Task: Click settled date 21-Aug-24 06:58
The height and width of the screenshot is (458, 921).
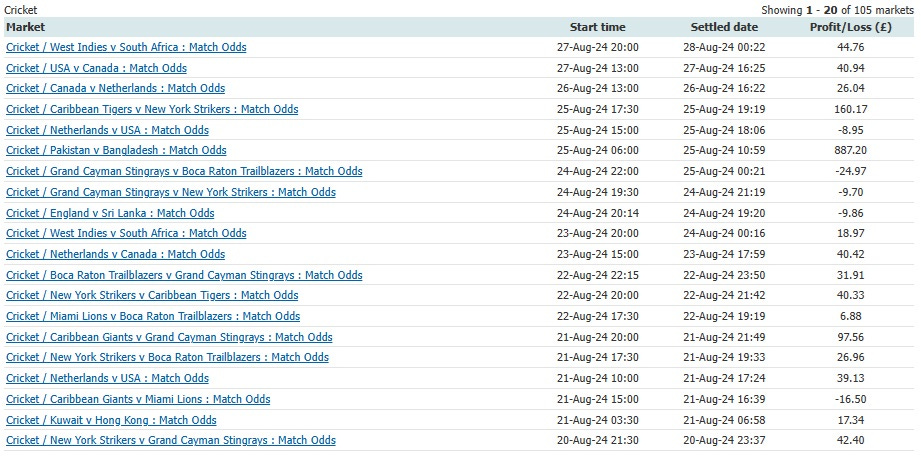Action: (724, 420)
